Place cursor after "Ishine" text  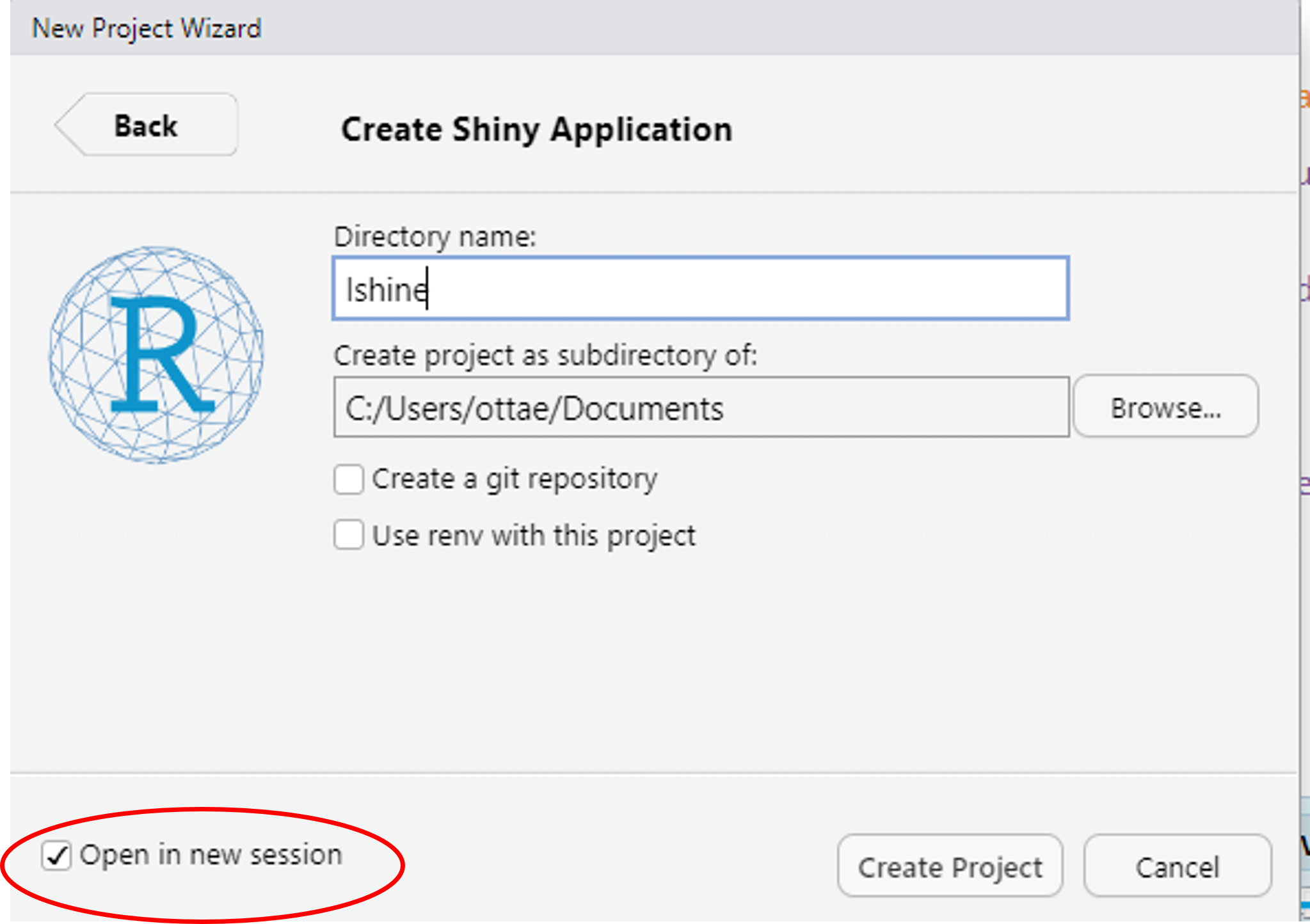(x=429, y=289)
